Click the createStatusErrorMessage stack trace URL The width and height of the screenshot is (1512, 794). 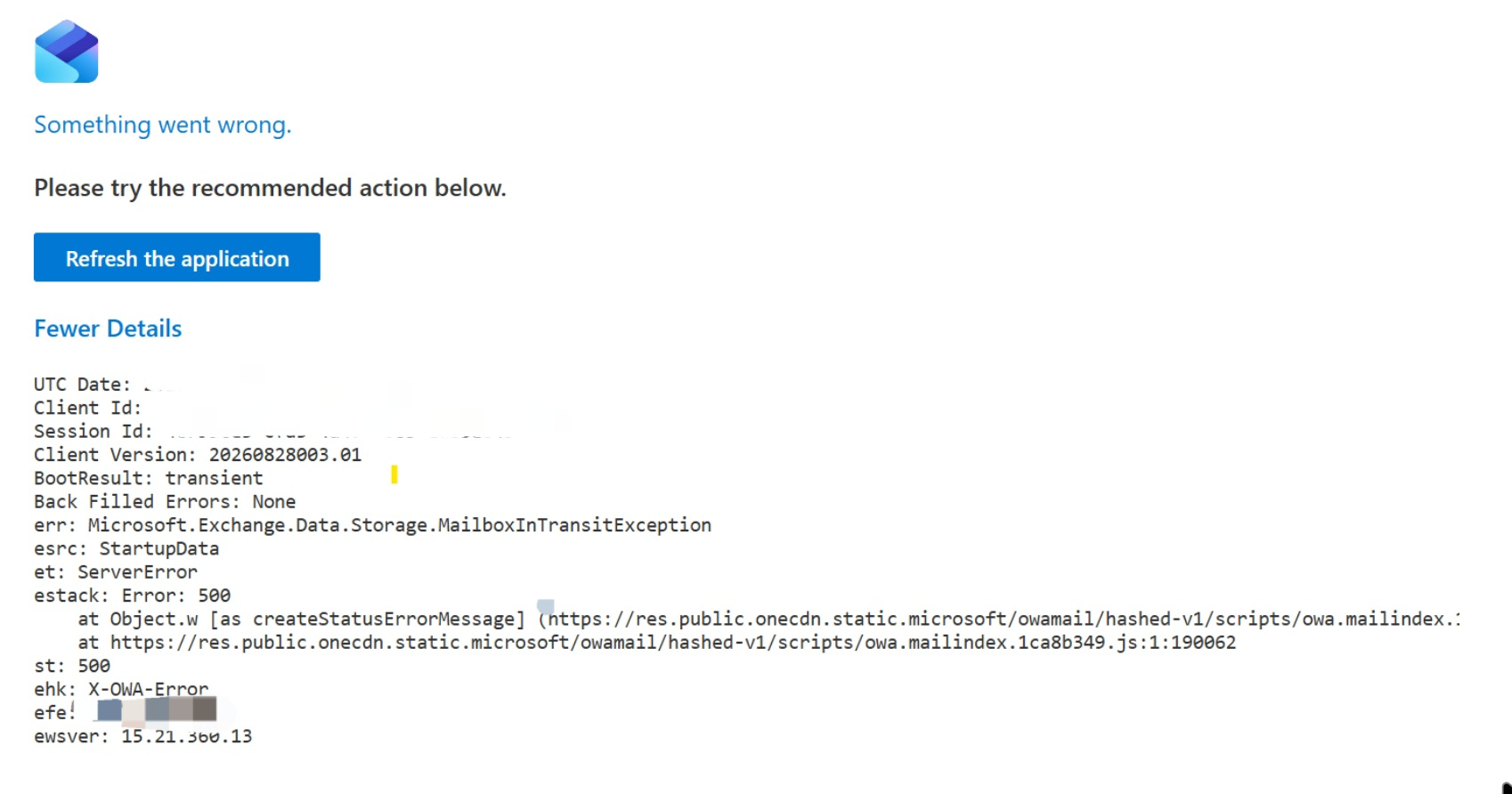coord(1004,619)
